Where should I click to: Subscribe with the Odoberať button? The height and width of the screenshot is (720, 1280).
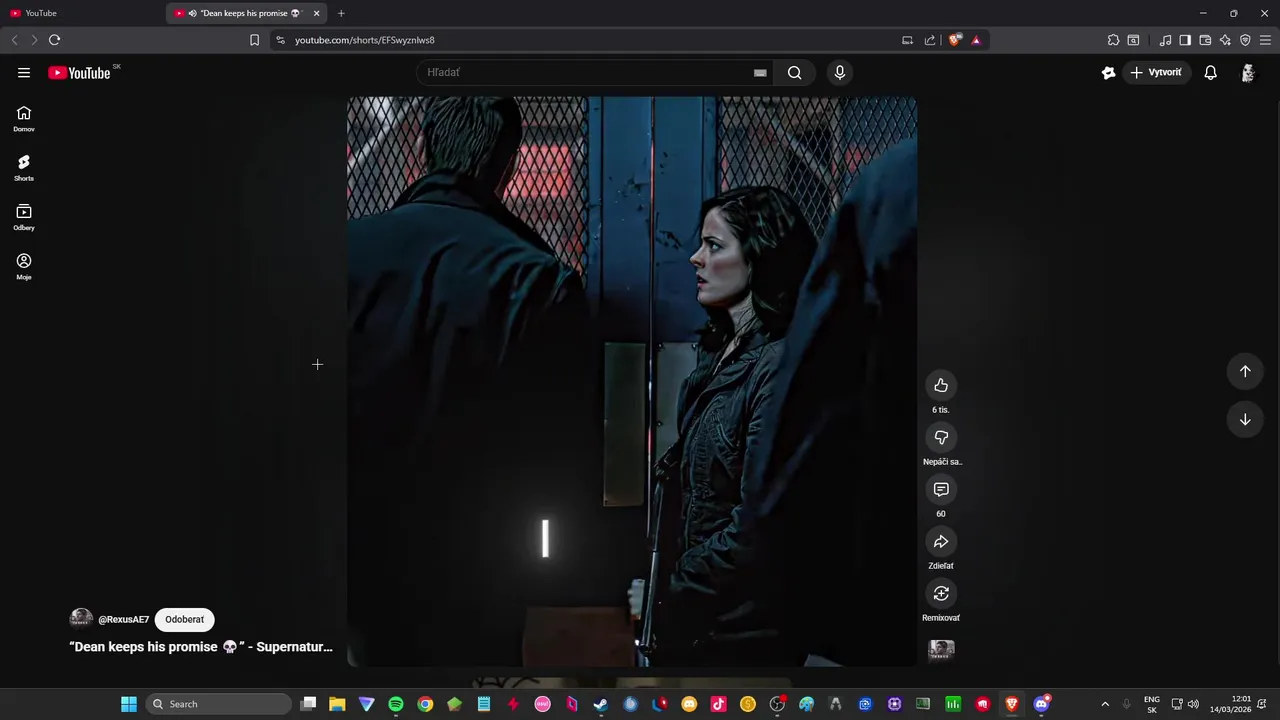click(x=184, y=619)
